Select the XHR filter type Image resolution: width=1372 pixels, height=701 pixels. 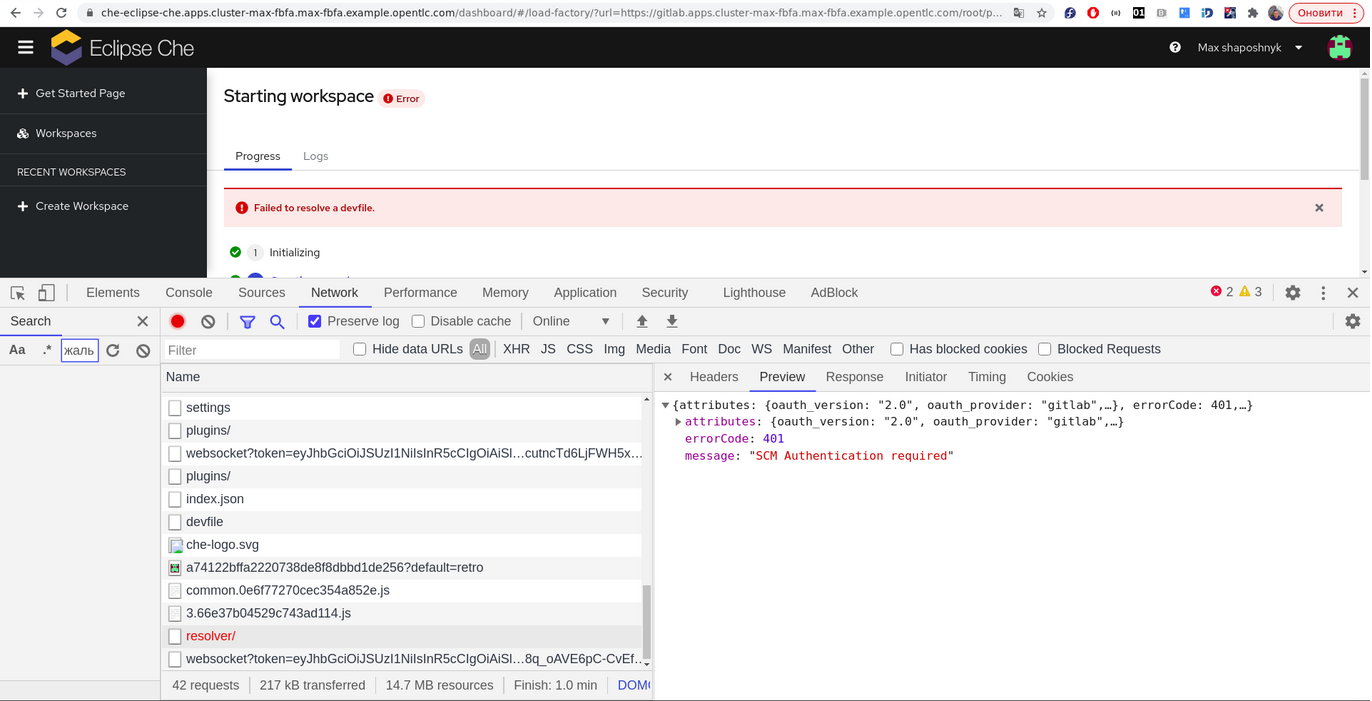[516, 349]
